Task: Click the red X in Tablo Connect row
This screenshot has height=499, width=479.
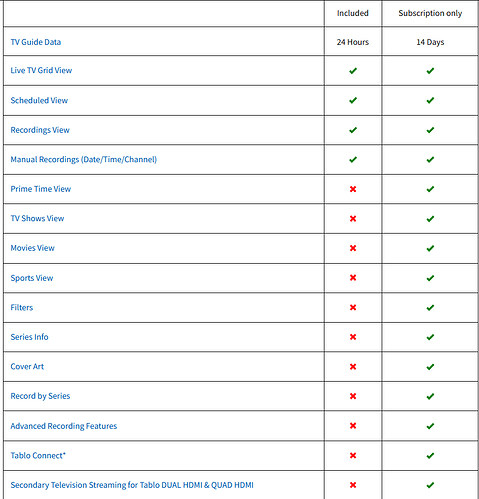Action: 353,455
